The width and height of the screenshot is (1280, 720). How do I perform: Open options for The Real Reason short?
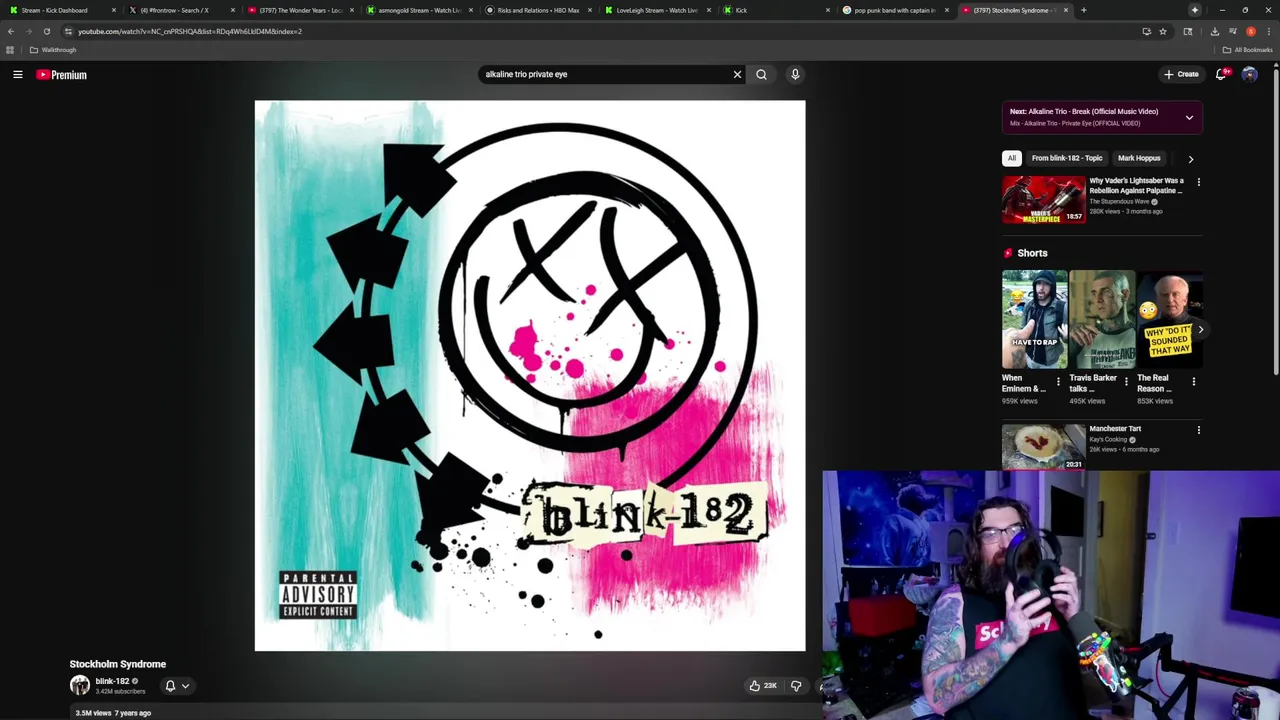(1193, 381)
